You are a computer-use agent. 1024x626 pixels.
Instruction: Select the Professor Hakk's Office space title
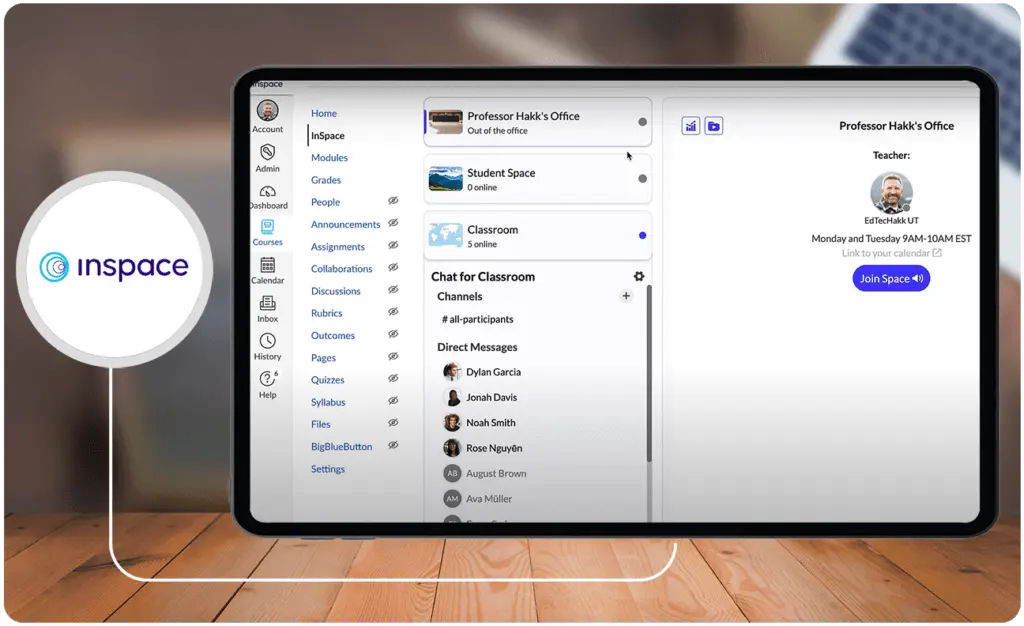(x=523, y=116)
